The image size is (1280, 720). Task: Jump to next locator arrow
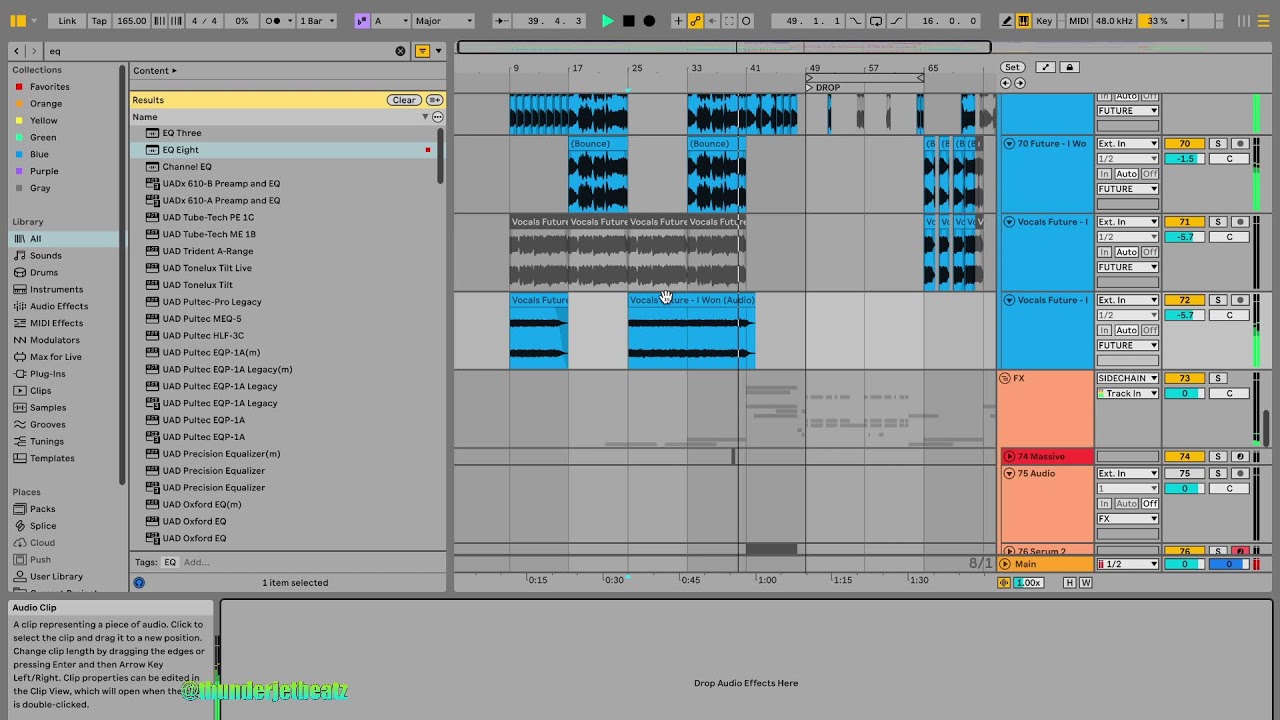[x=1018, y=83]
